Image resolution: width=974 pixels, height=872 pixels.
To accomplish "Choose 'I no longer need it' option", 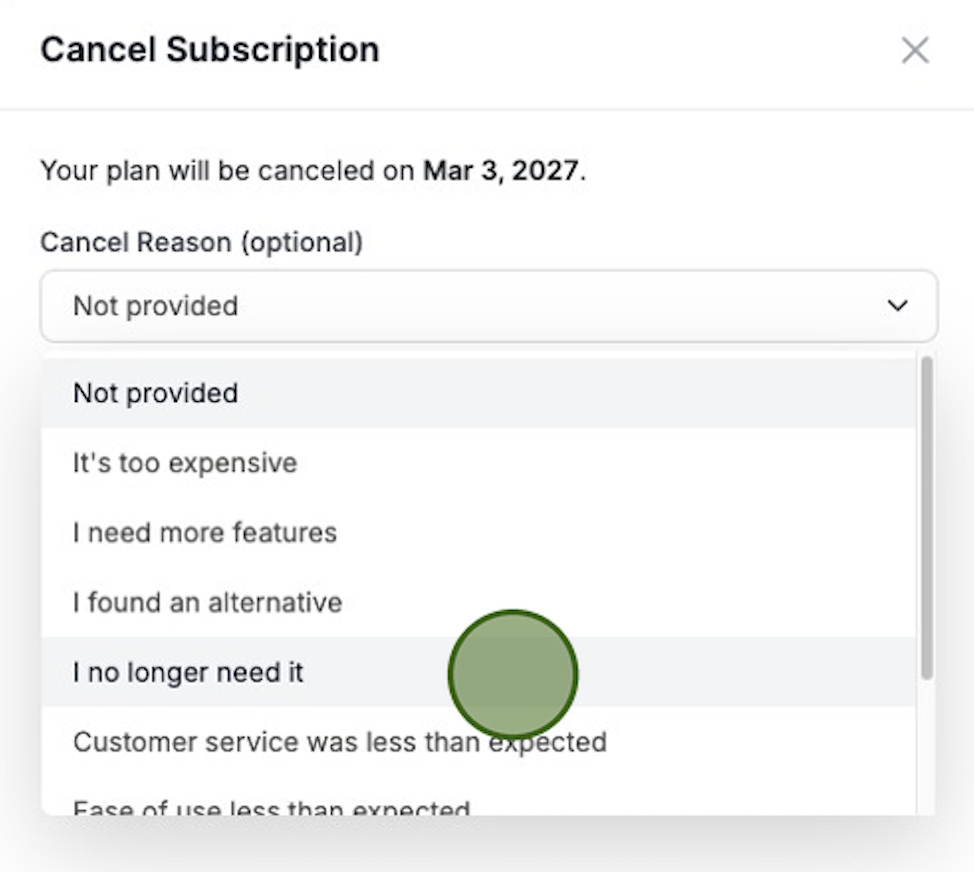I will 188,672.
